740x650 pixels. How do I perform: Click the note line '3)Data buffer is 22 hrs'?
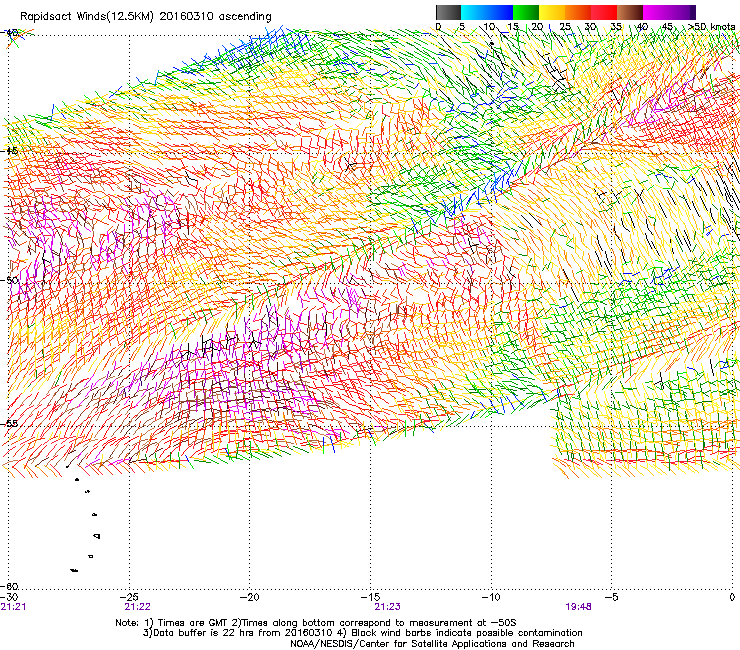[362, 633]
